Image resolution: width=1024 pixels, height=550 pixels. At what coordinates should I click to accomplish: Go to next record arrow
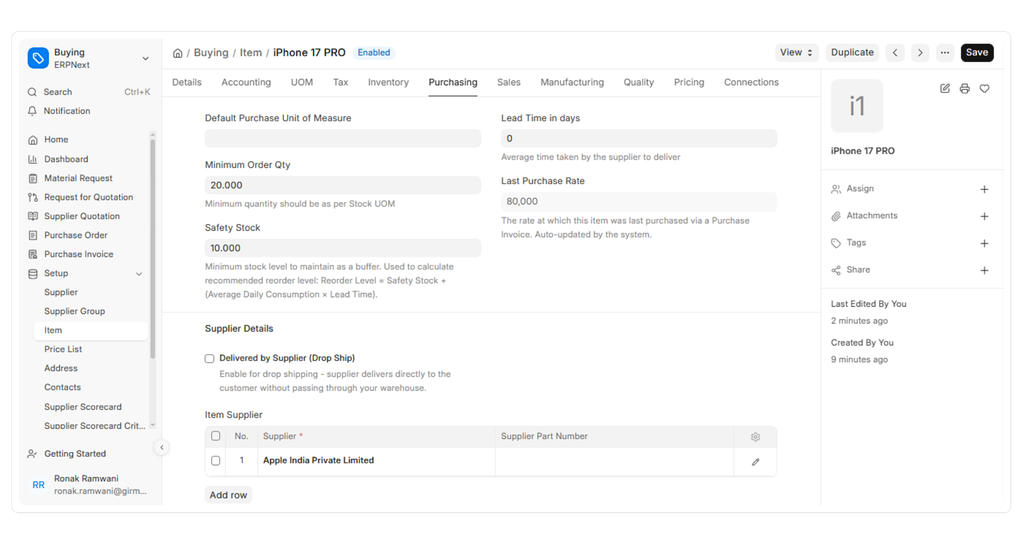pos(920,52)
